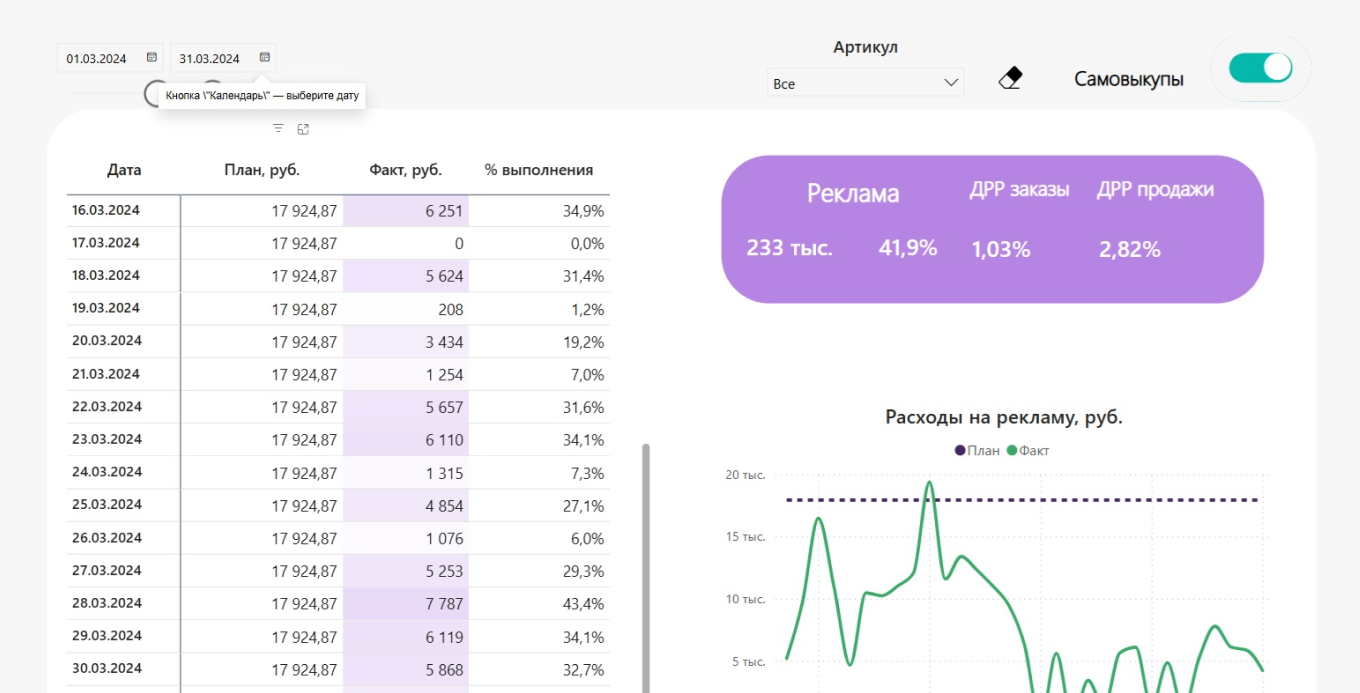The image size is (1360, 693).
Task: Click the end date field 31.03.2024
Action: coord(210,59)
